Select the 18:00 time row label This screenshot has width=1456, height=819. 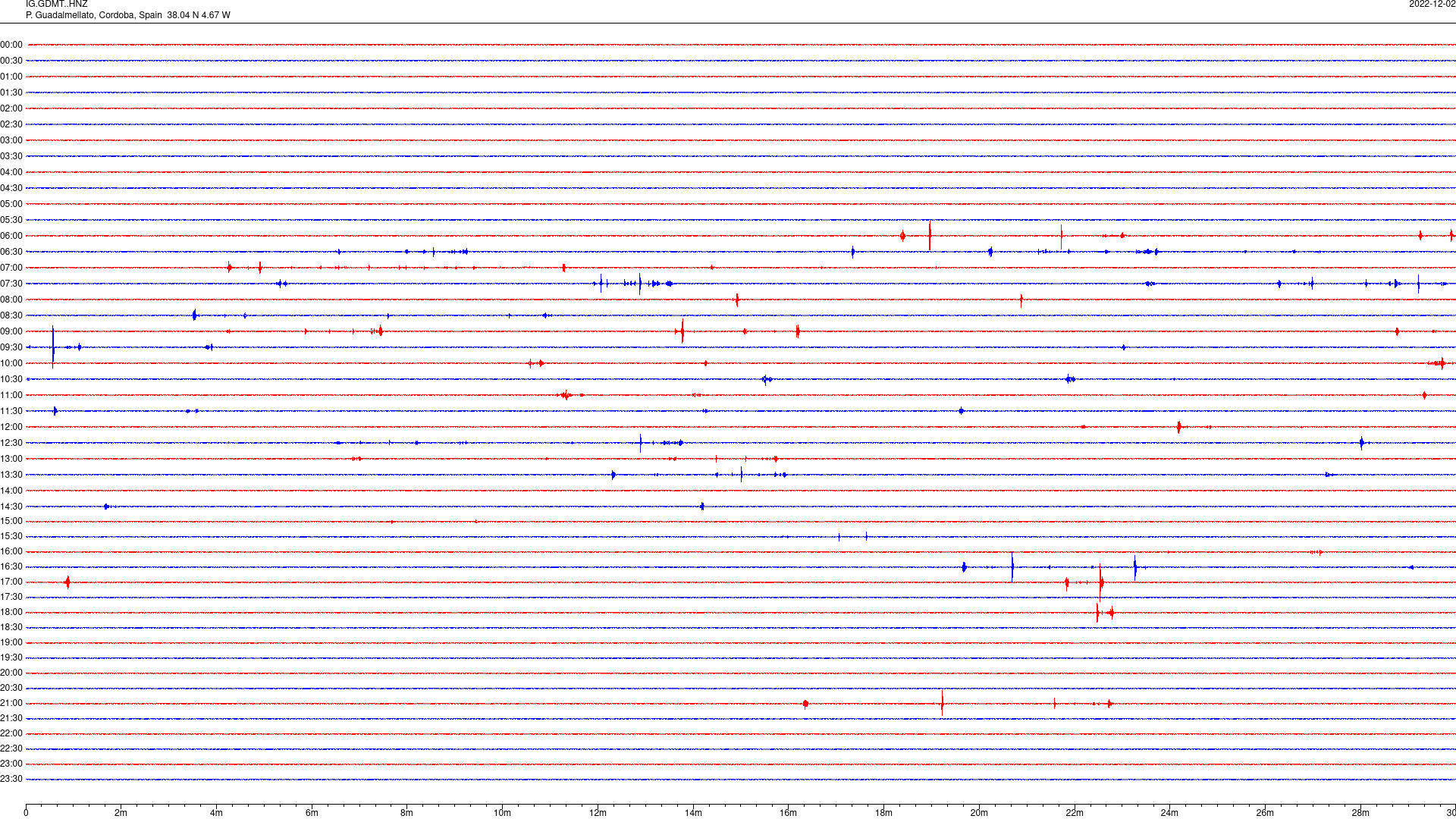pos(11,612)
